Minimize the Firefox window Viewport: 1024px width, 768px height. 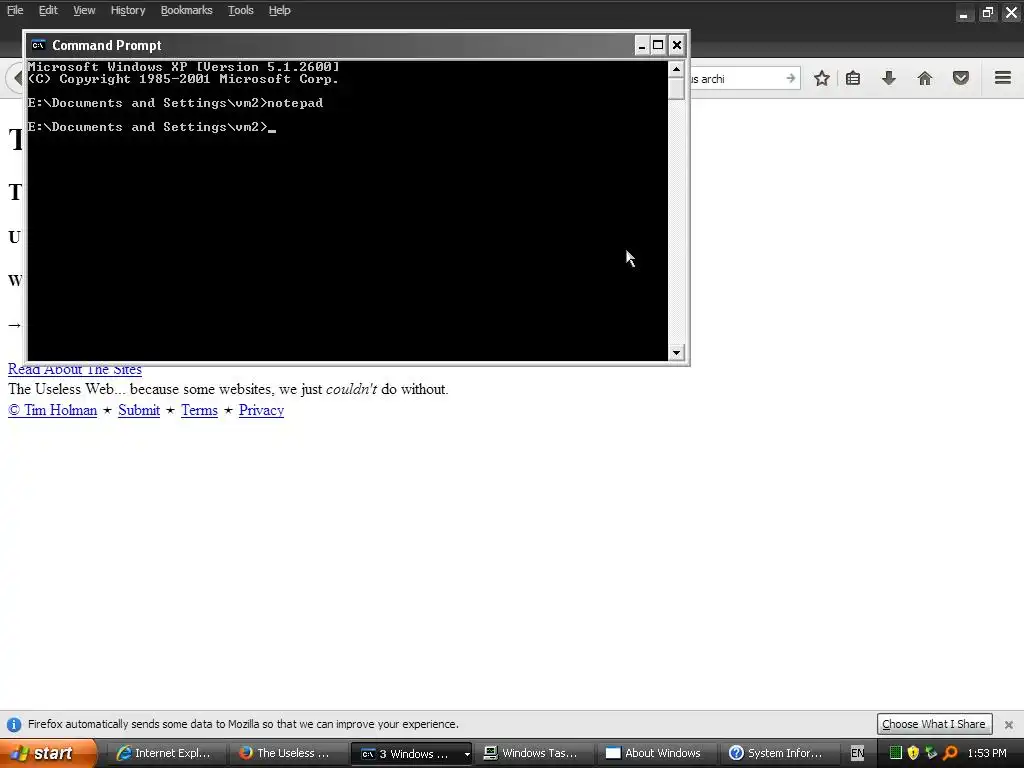pyautogui.click(x=963, y=12)
